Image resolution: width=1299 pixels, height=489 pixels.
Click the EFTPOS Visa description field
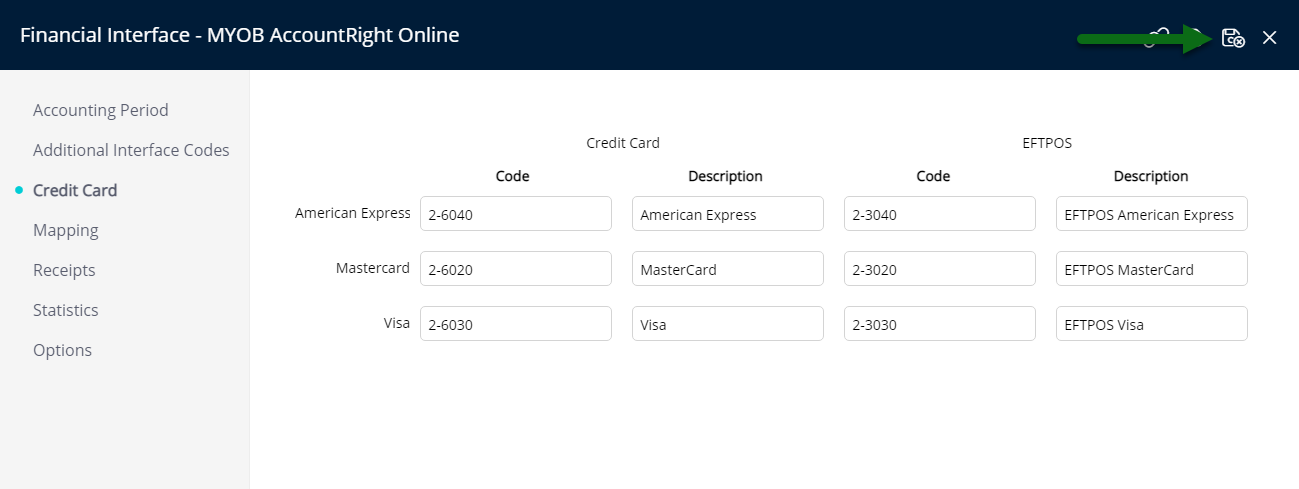[x=1152, y=324]
